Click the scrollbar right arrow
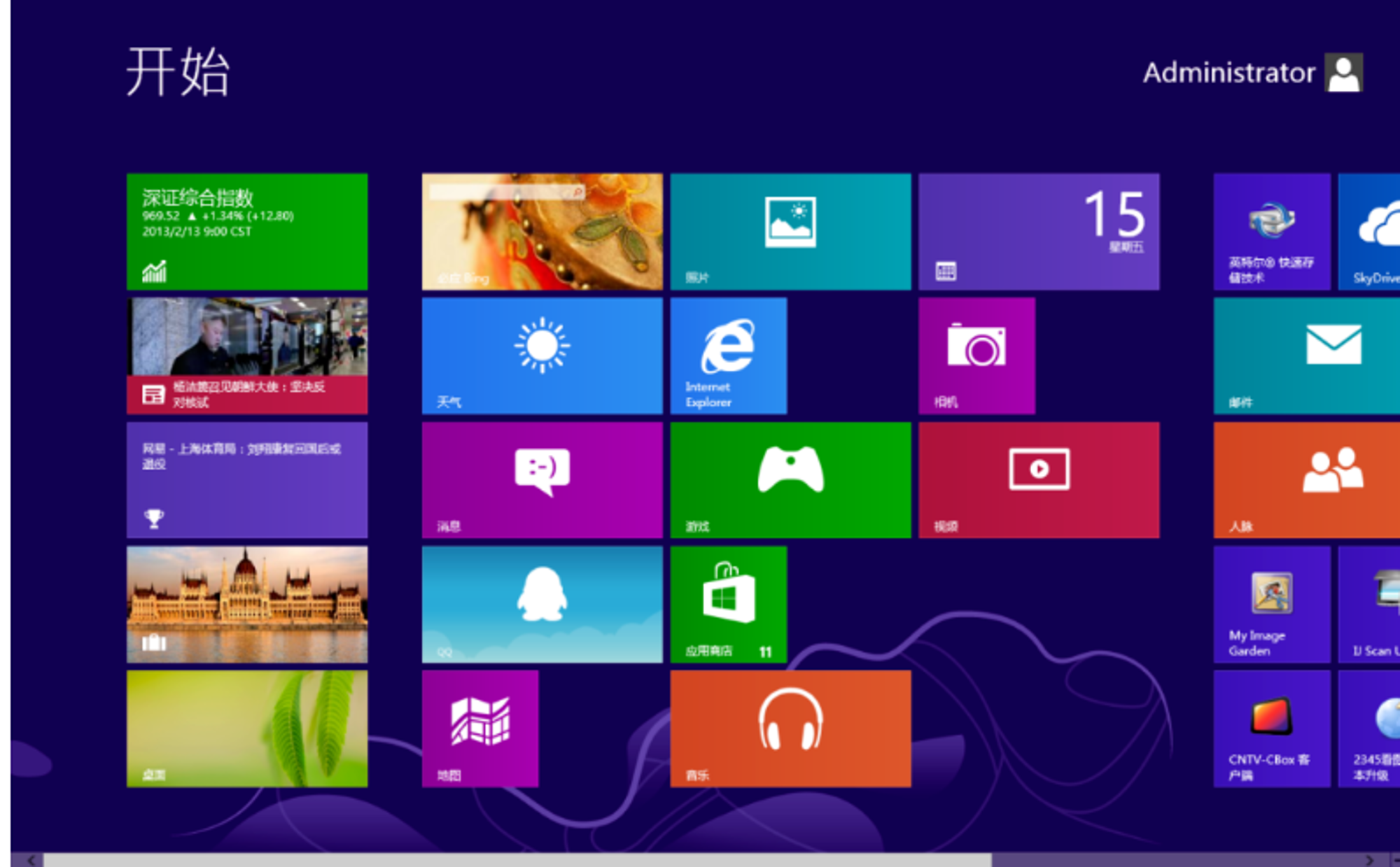This screenshot has width=1400, height=867. pyautogui.click(x=1370, y=860)
